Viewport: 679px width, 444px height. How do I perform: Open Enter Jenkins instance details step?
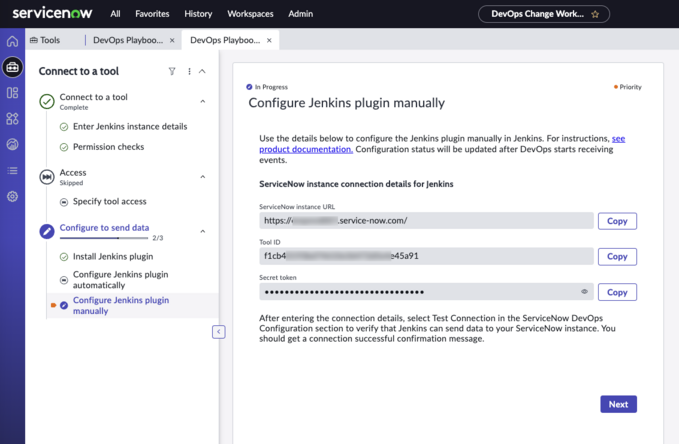(130, 126)
